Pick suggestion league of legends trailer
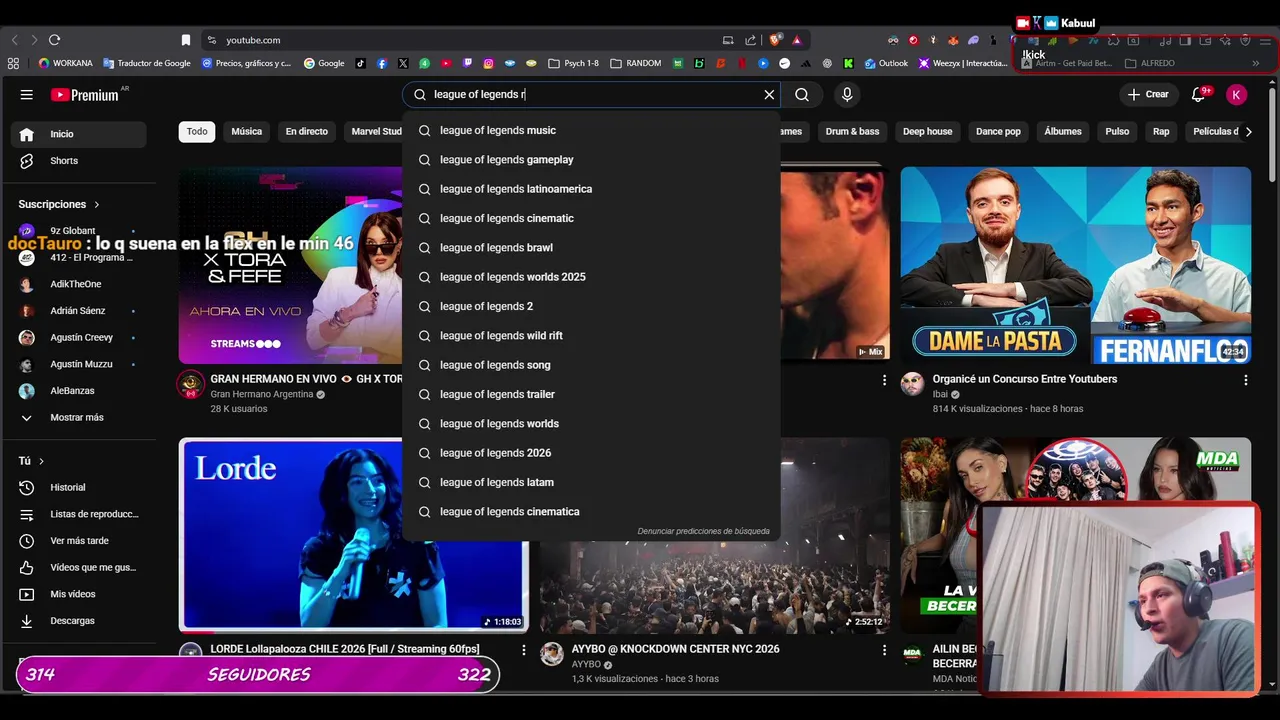 click(591, 394)
